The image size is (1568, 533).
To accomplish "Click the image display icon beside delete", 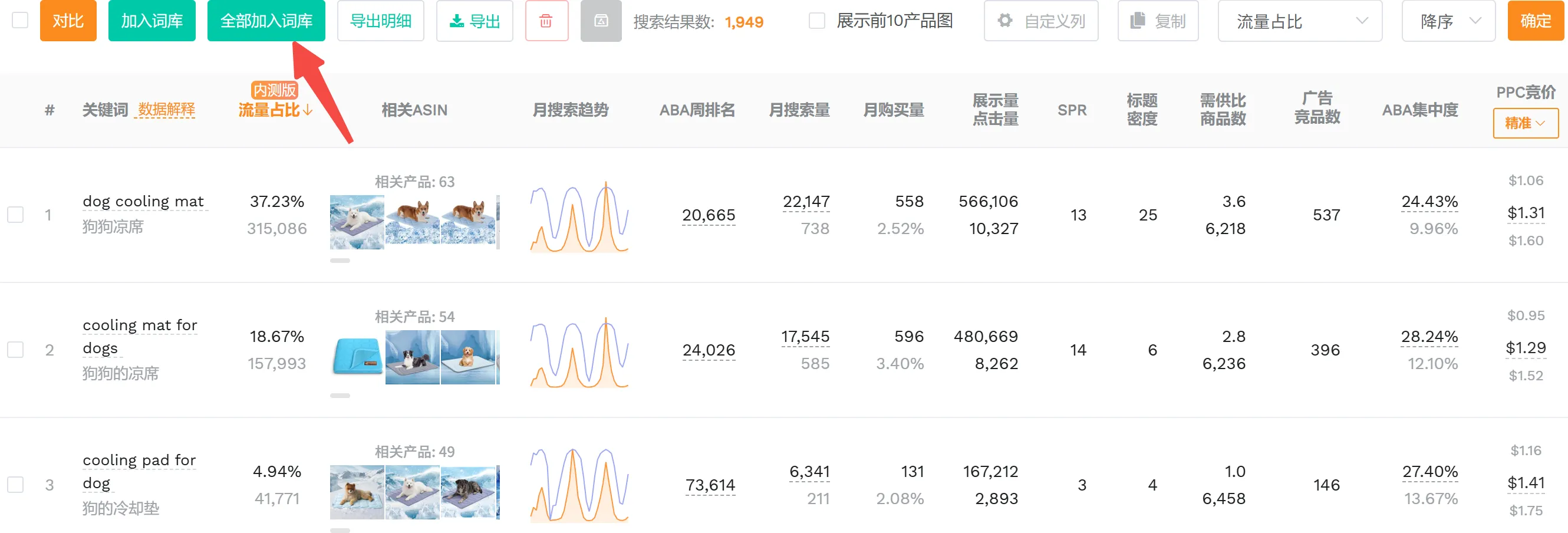I will tap(601, 21).
